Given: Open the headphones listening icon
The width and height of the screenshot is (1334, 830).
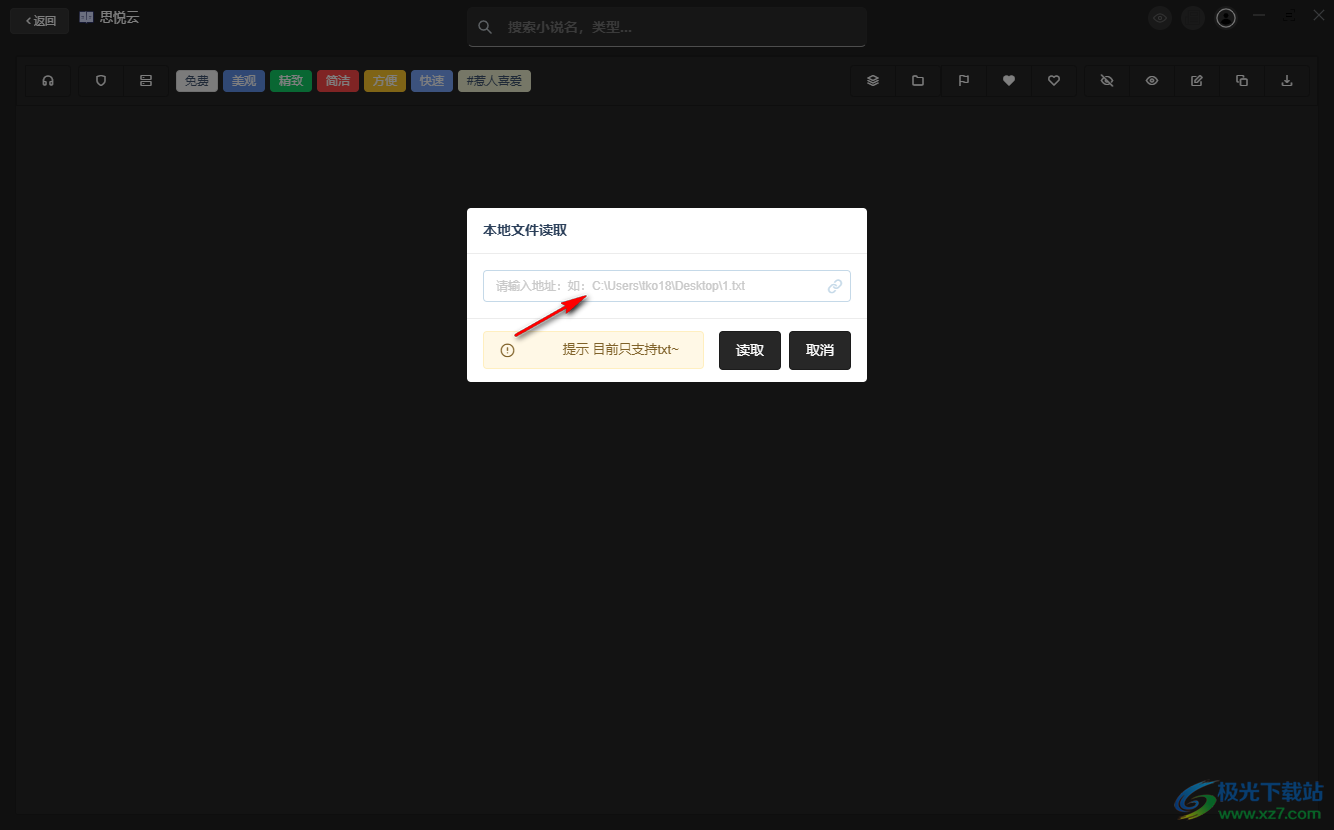Looking at the screenshot, I should pyautogui.click(x=48, y=81).
